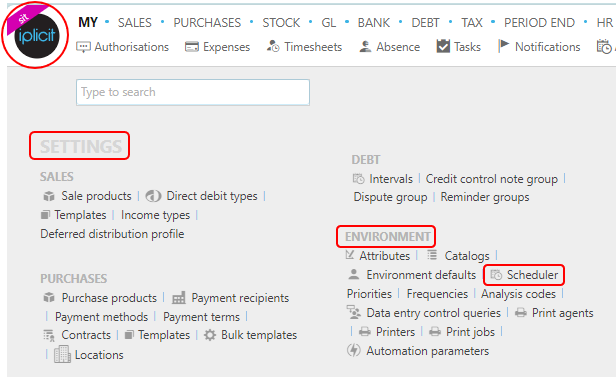The width and height of the screenshot is (616, 377).
Task: Open Priorities link
Action: coord(369,294)
